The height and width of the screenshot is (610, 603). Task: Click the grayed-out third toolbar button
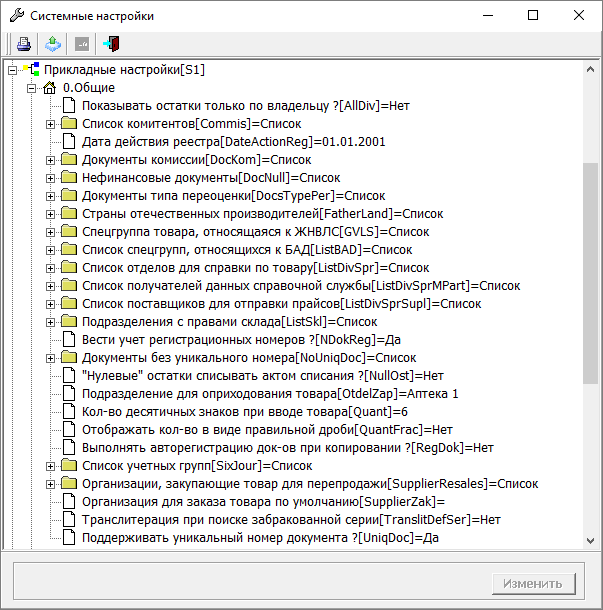tap(82, 44)
